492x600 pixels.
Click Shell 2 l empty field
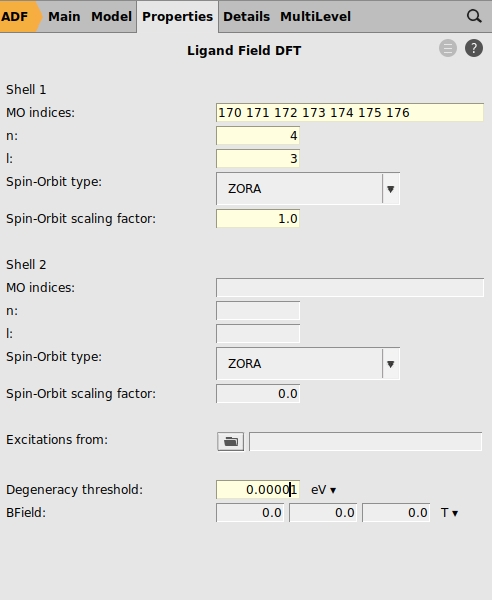258,333
